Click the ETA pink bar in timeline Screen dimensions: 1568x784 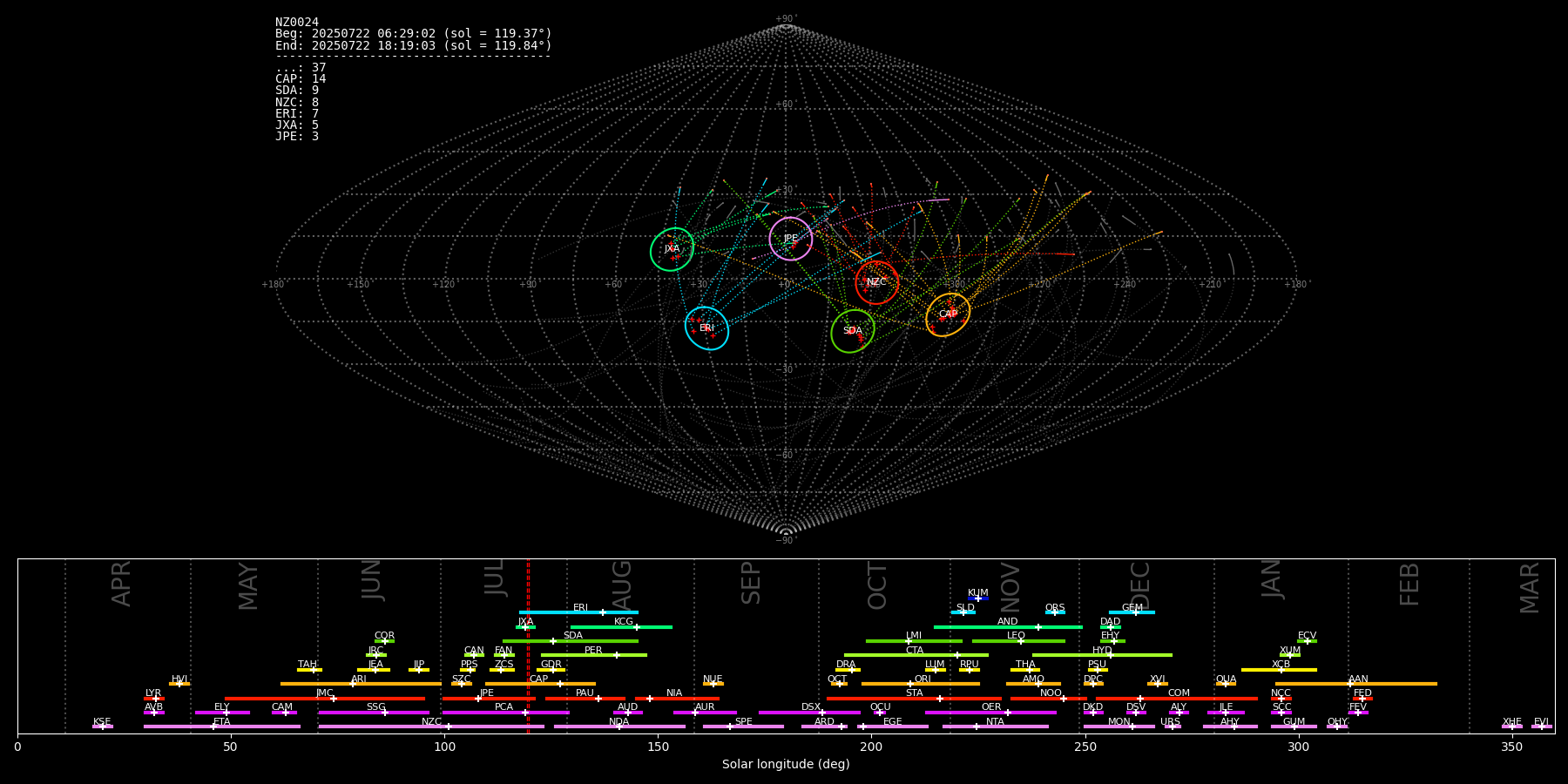point(222,727)
